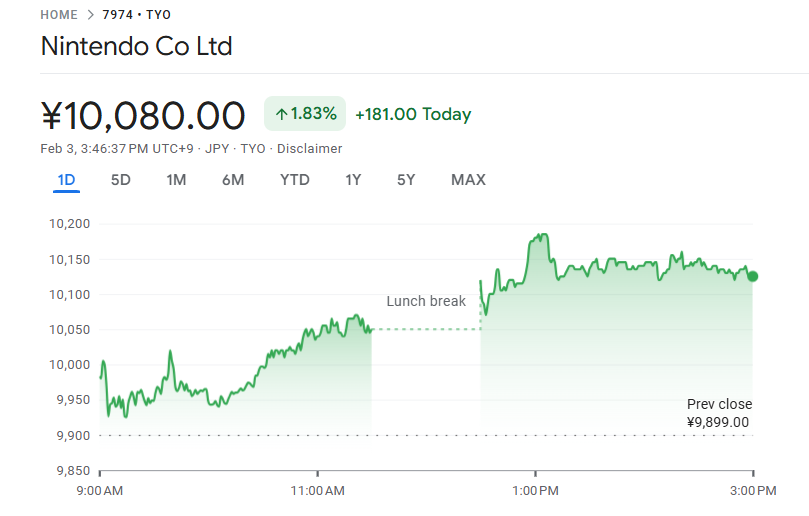Click the green up-arrow percent badge
This screenshot has width=809, height=516.
[305, 114]
